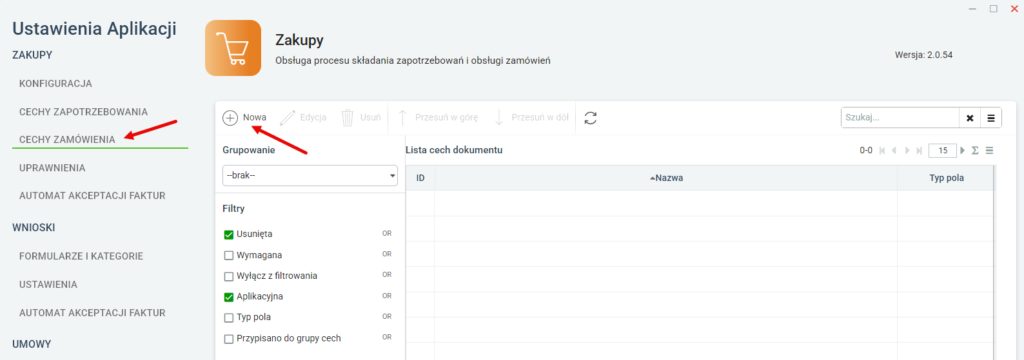Open the search options hamburger menu
The height and width of the screenshot is (360, 1024).
[x=991, y=118]
